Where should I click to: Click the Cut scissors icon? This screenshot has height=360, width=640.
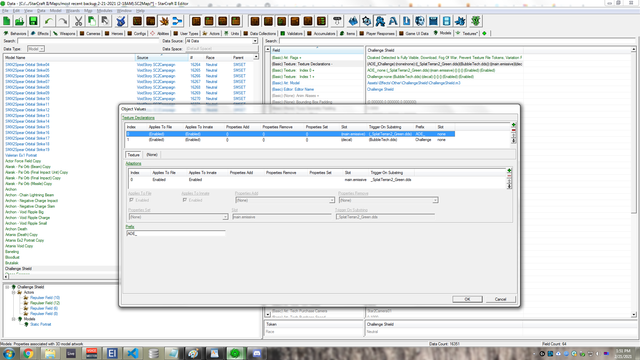tap(78, 21)
